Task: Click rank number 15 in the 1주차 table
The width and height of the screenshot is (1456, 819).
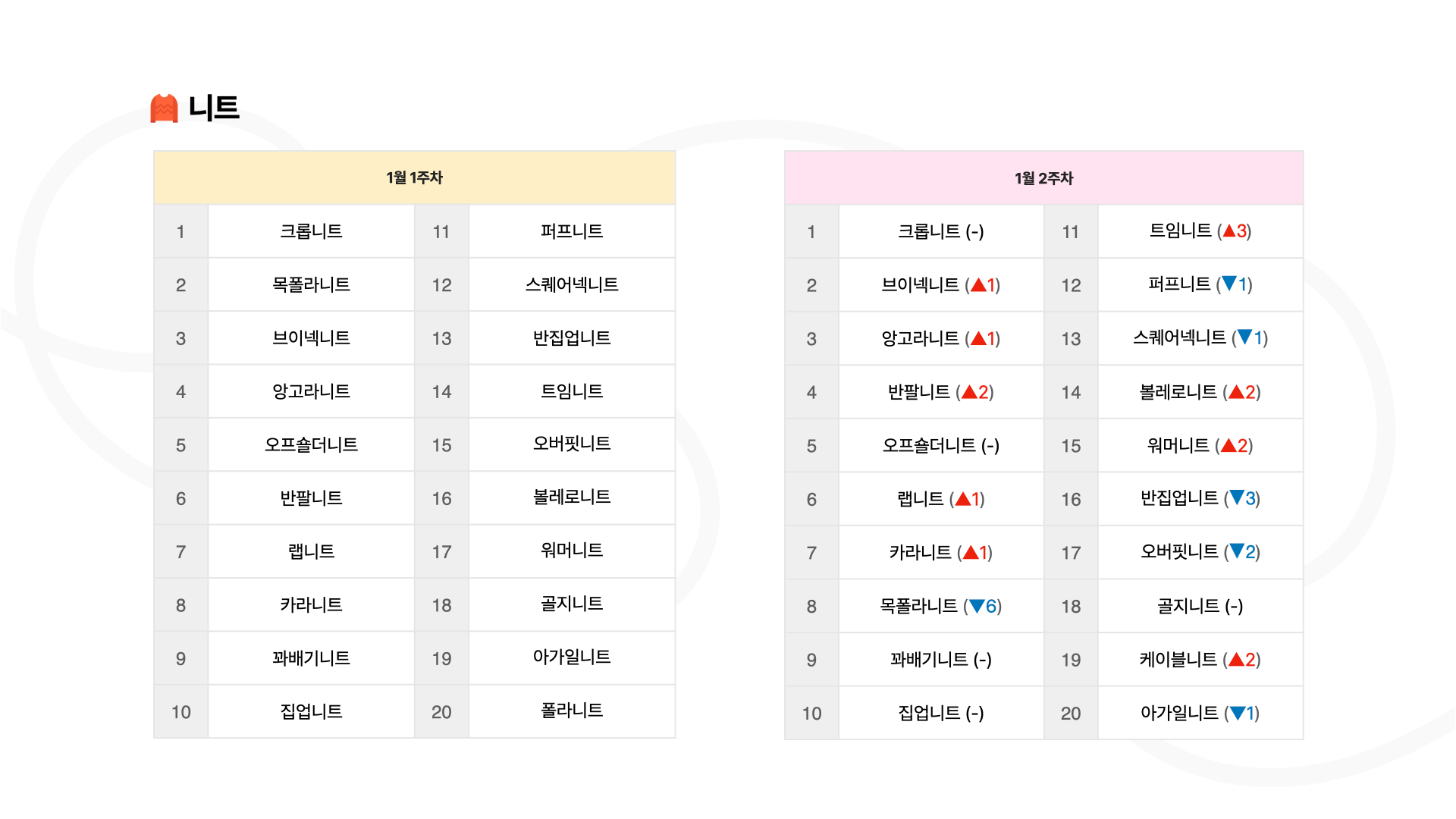Action: point(441,445)
